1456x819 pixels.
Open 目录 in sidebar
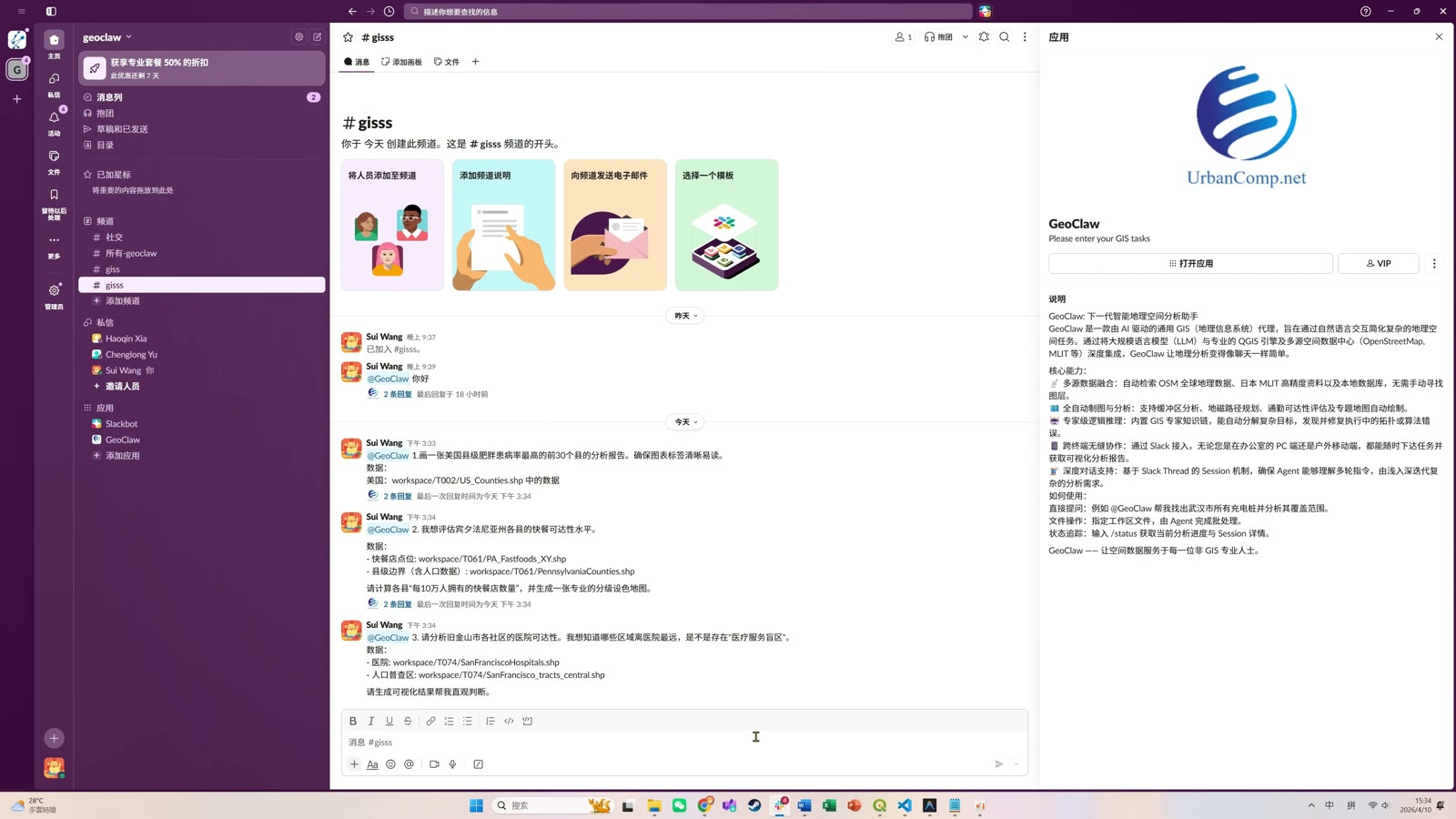[201, 145]
